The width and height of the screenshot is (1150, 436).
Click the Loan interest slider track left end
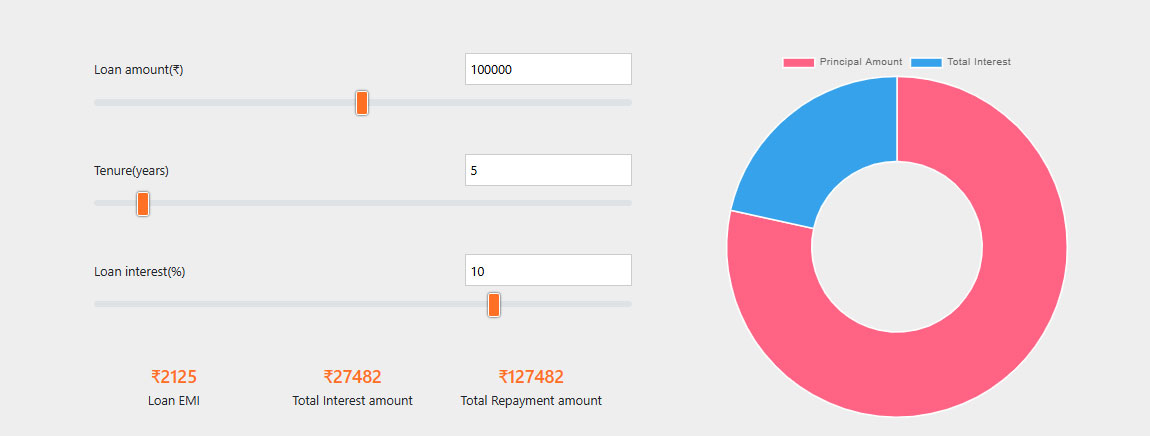100,304
